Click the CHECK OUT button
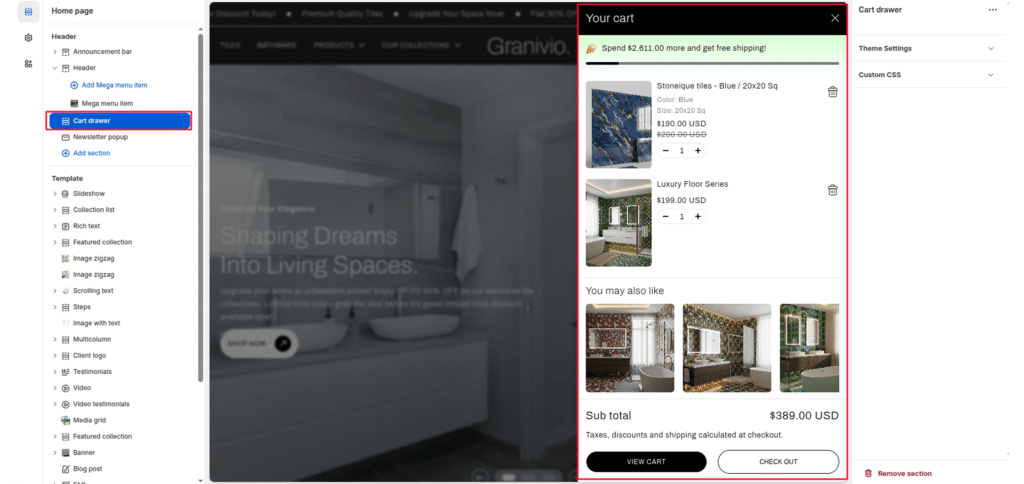The image size is (1024, 484). [778, 462]
